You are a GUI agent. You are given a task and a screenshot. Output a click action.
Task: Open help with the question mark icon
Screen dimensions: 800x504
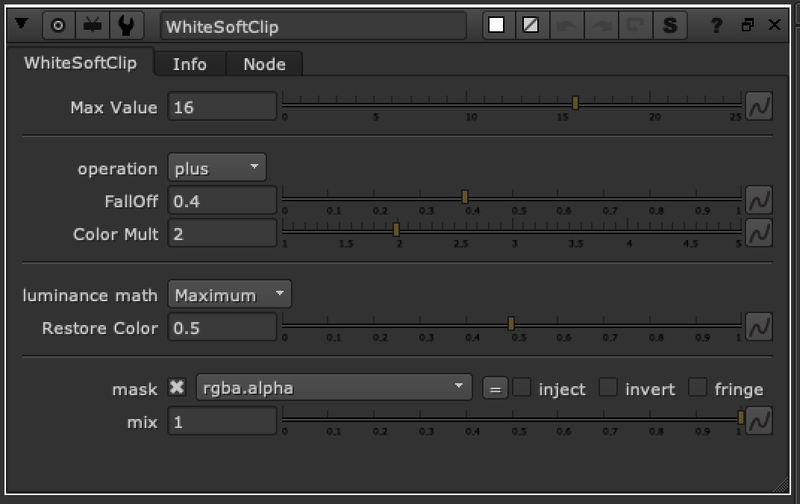[x=716, y=25]
